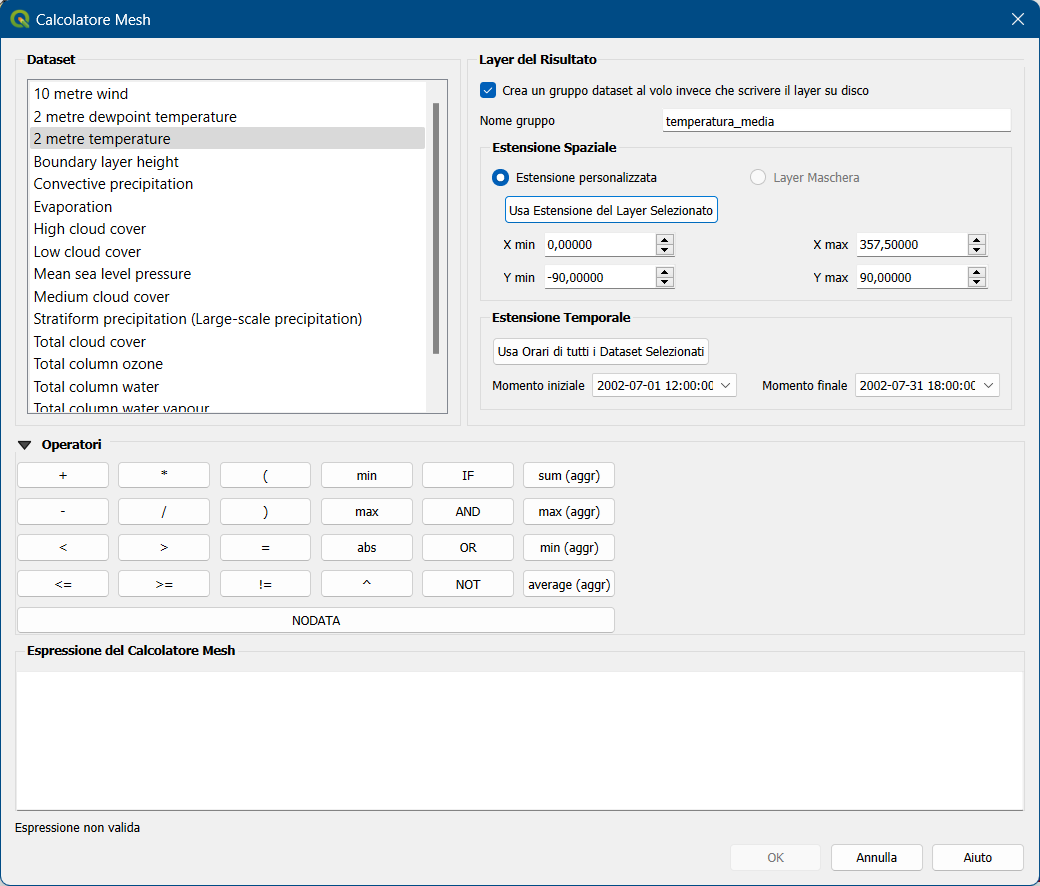Insert the min operator
1040x886 pixels.
point(367,475)
